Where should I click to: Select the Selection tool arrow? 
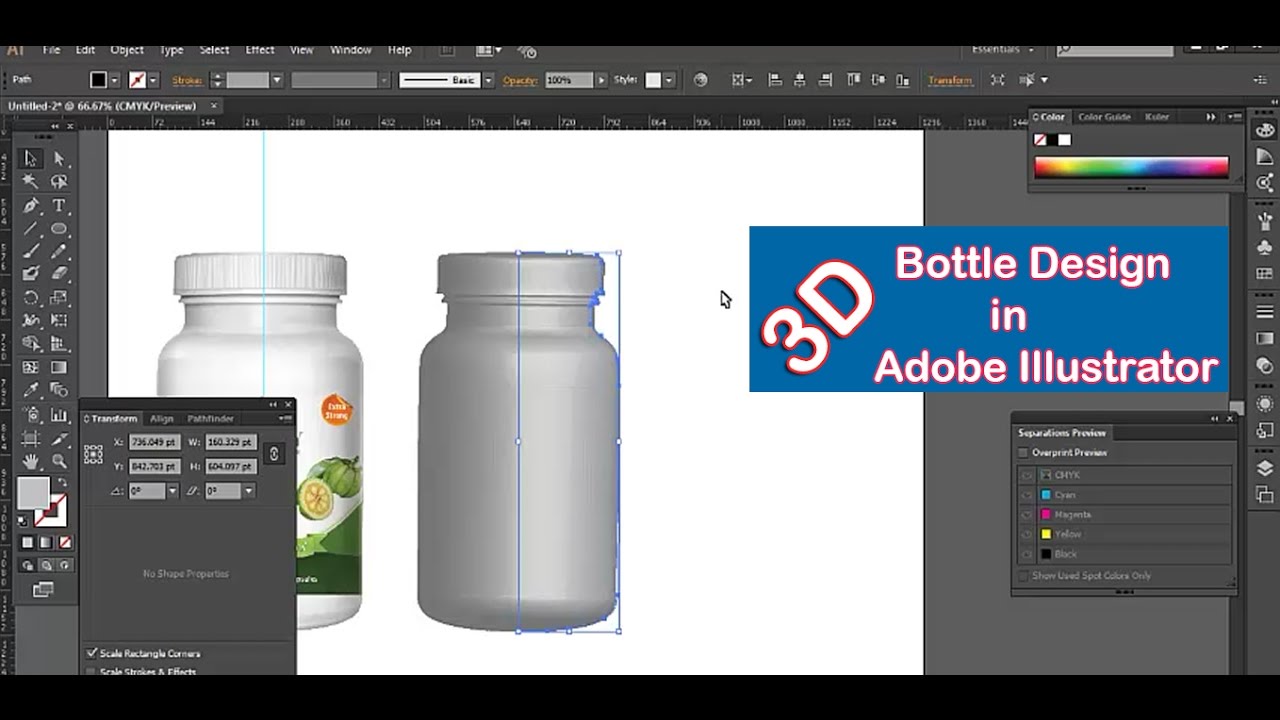click(31, 158)
